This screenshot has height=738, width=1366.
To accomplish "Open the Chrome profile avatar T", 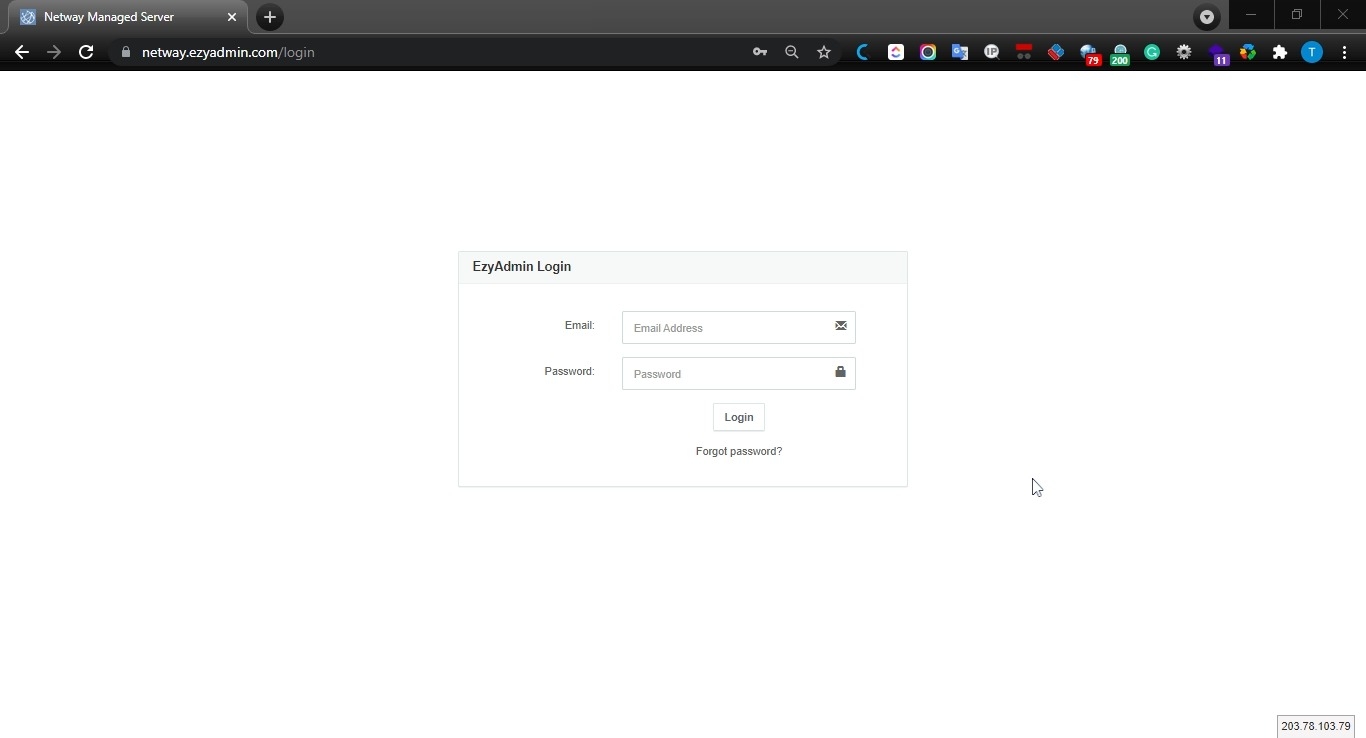I will (1312, 52).
